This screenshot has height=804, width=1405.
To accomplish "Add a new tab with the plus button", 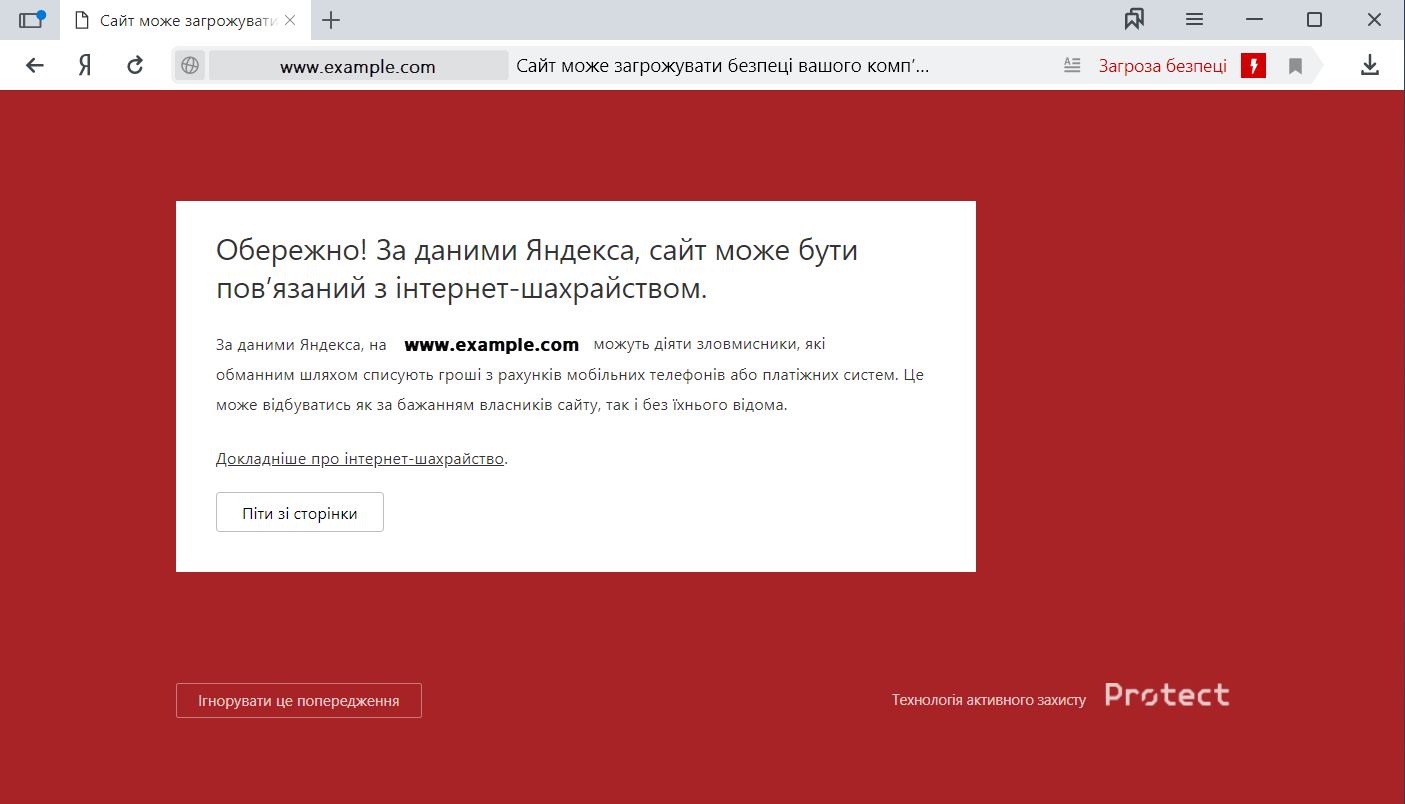I will pos(331,20).
